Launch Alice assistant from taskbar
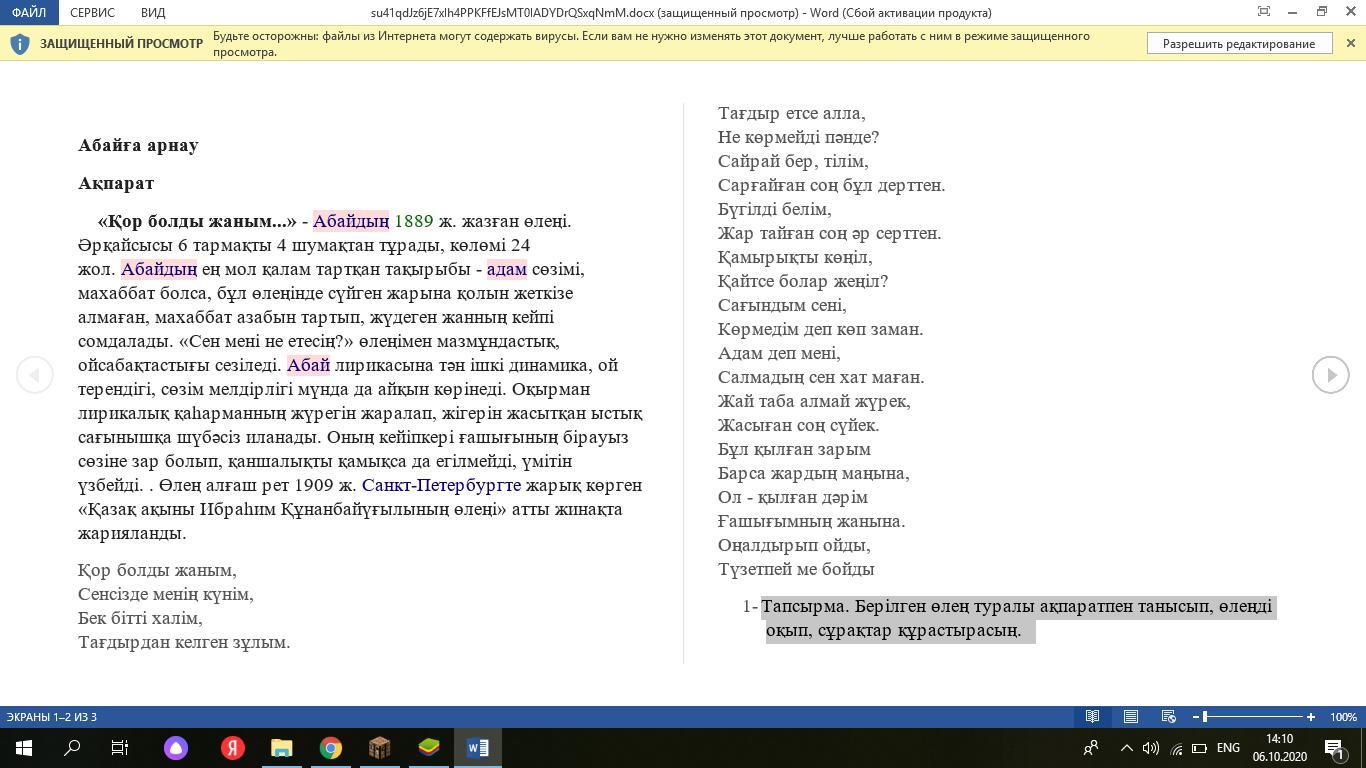The width and height of the screenshot is (1366, 768). pyautogui.click(x=176, y=748)
